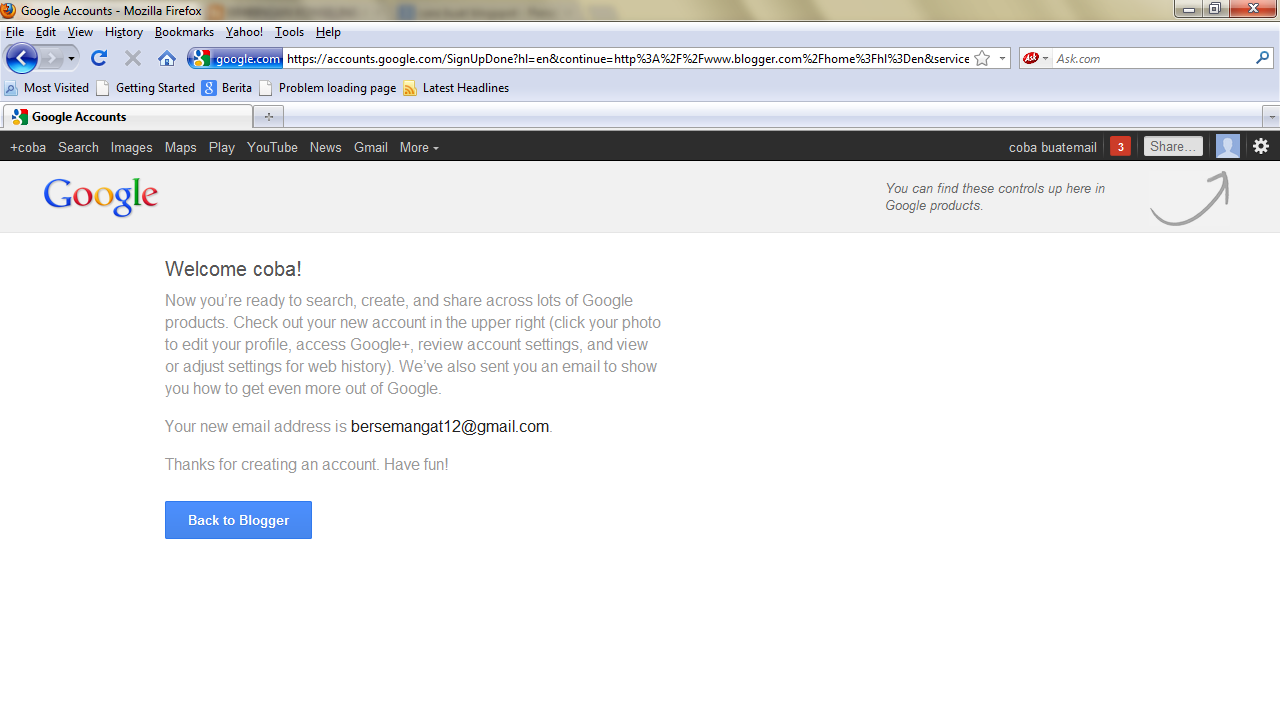The image size is (1281, 701).
Task: Click the Getting Started bookmark page icon
Action: point(103,88)
